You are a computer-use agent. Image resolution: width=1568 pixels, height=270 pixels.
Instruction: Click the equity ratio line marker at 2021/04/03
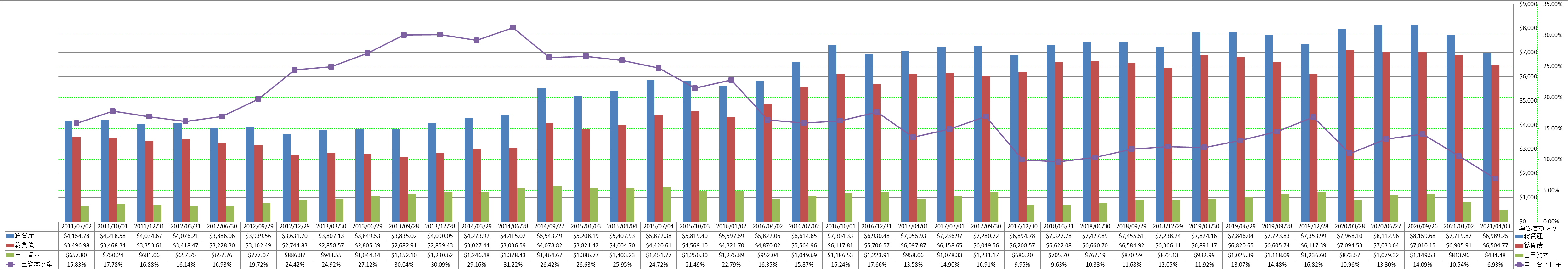1495,178
